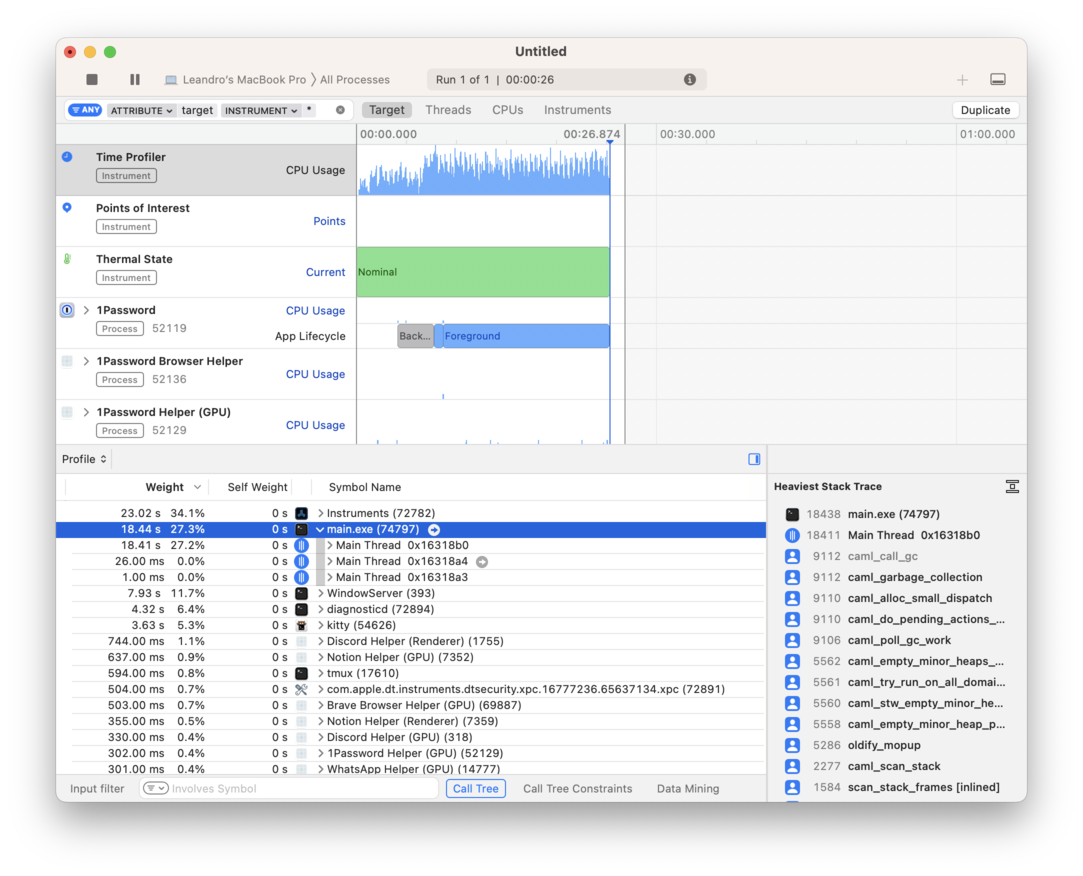Expand the 1Password Browser Helper track
This screenshot has height=876, width=1083.
tap(86, 361)
